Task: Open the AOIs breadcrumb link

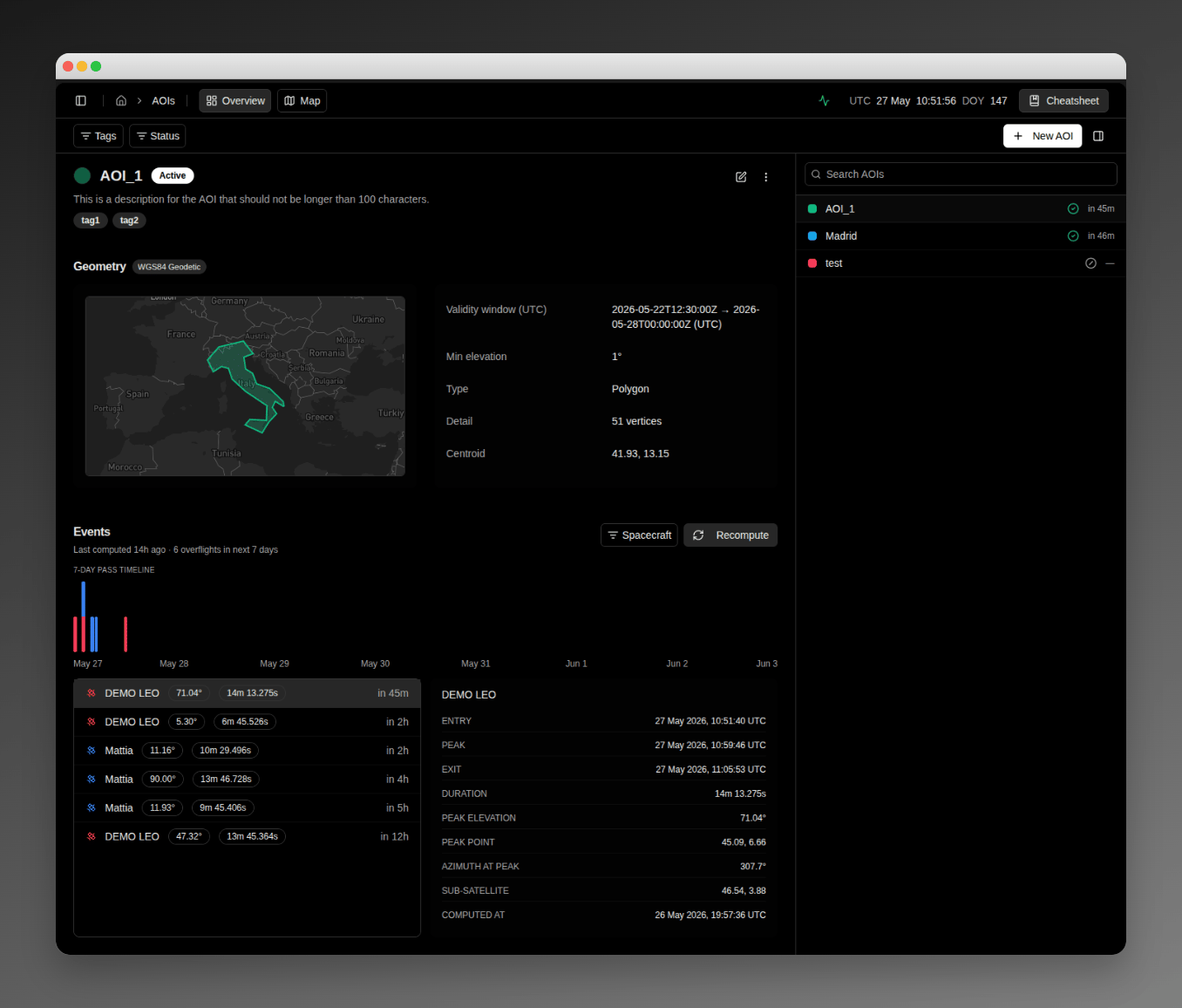Action: click(163, 101)
